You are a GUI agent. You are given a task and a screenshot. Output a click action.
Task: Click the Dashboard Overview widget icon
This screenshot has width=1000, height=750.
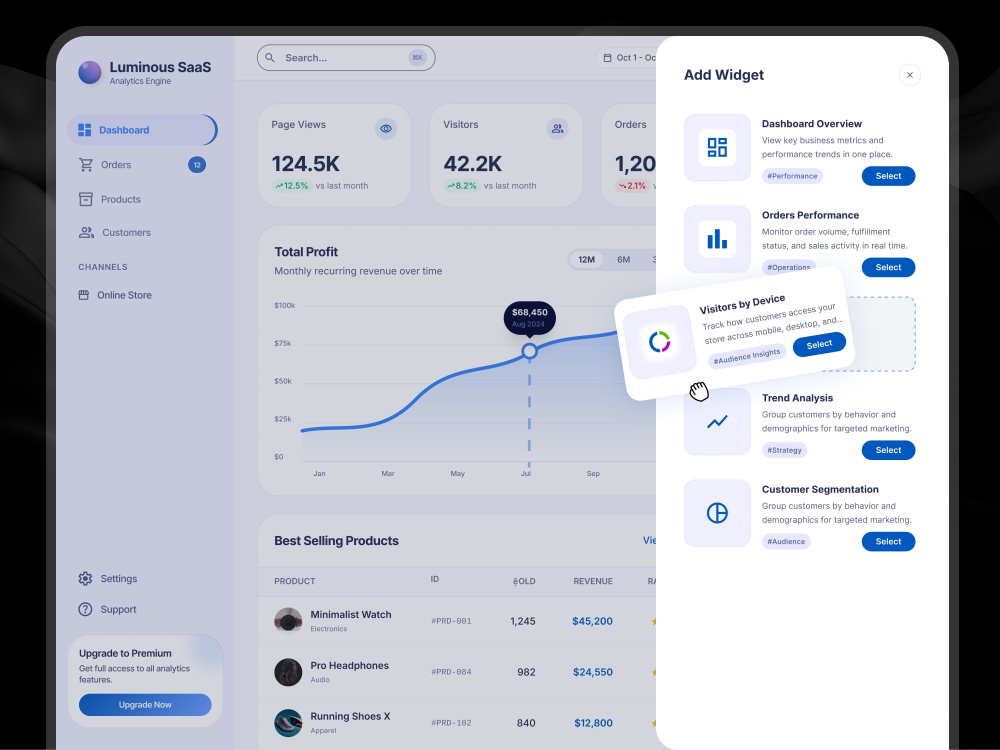point(717,147)
